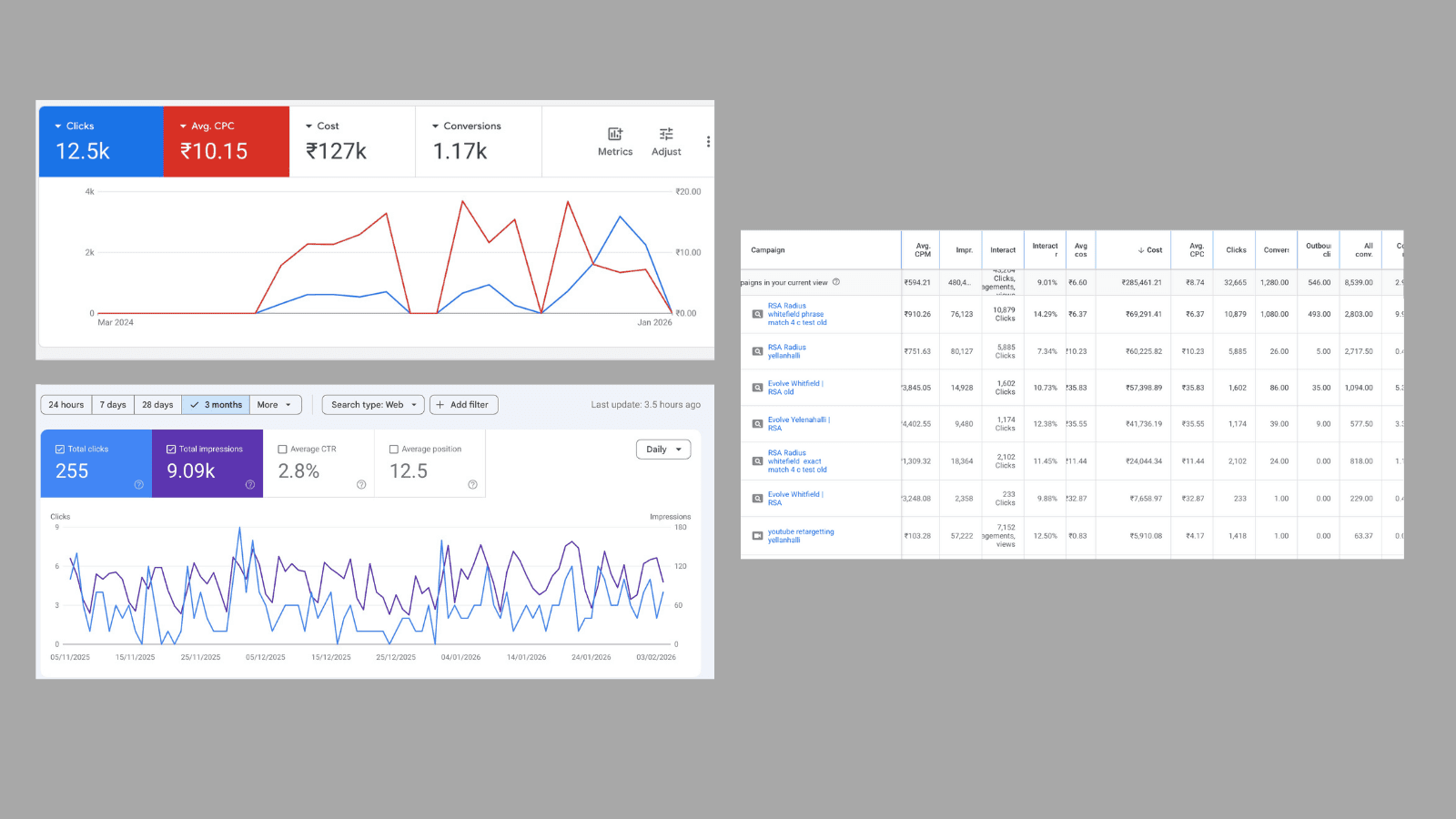
Task: Click search icon of RSA Radius yellanhalli row
Action: click(x=757, y=351)
